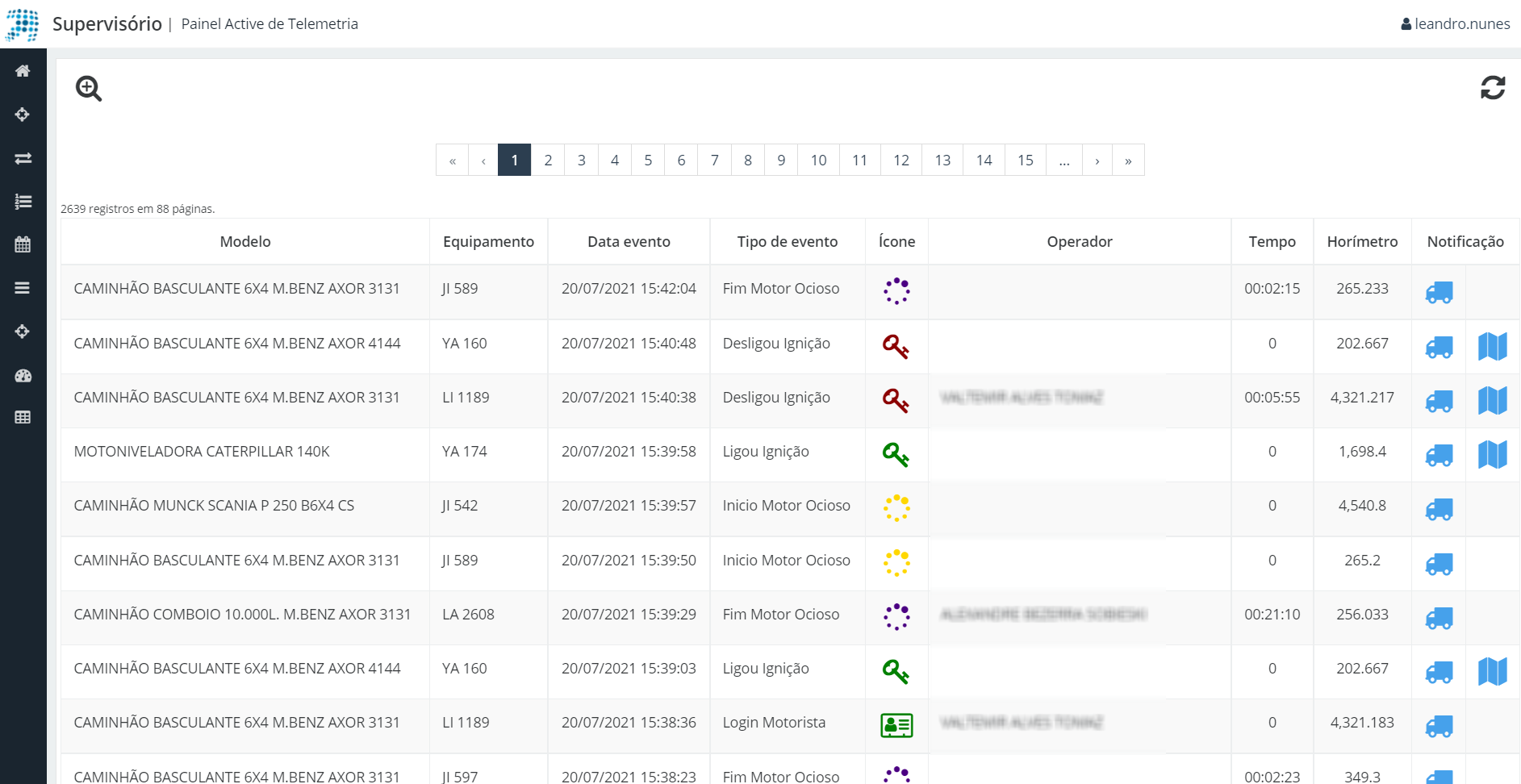
Task: Go to page 2
Action: tap(548, 161)
